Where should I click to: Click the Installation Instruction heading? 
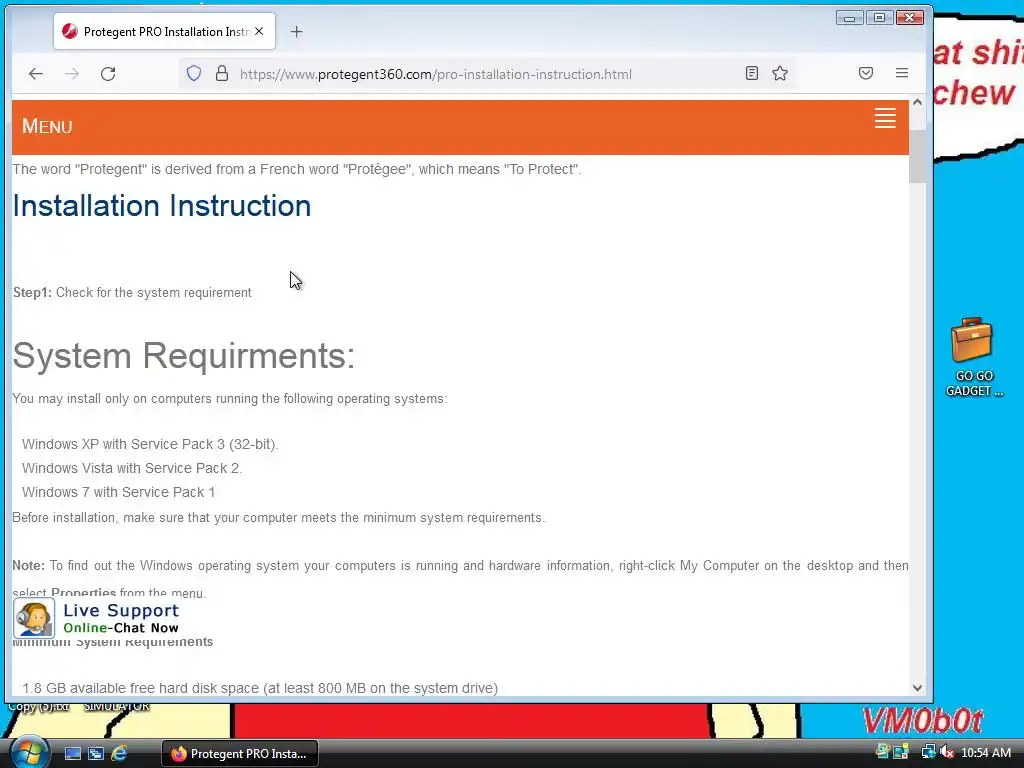[162, 206]
